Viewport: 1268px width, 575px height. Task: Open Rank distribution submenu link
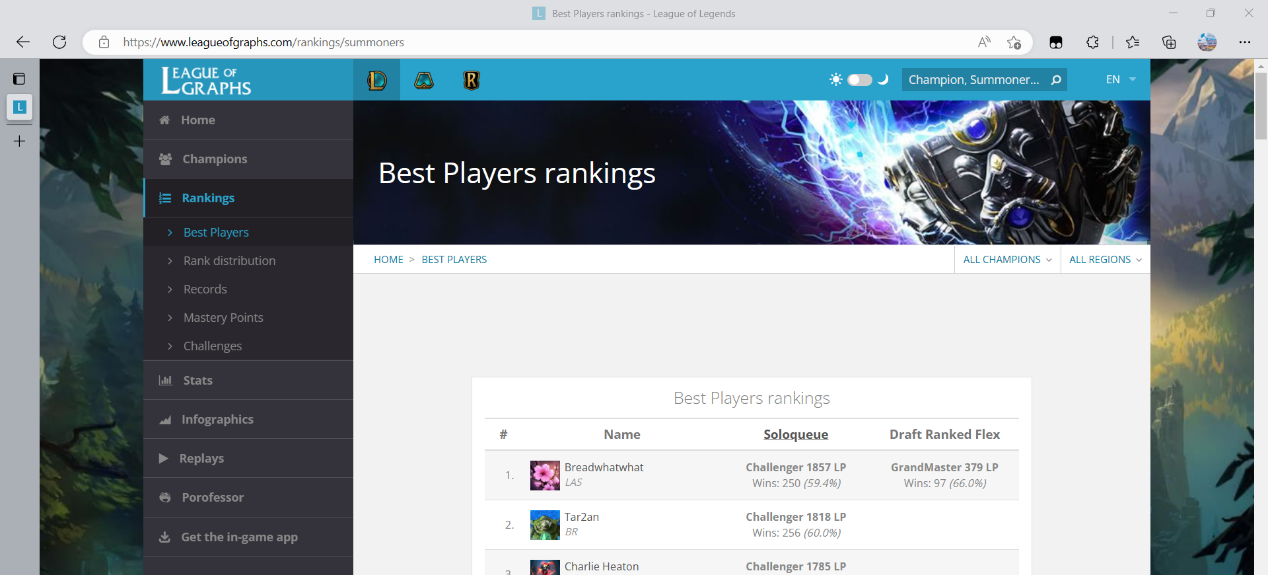point(229,261)
